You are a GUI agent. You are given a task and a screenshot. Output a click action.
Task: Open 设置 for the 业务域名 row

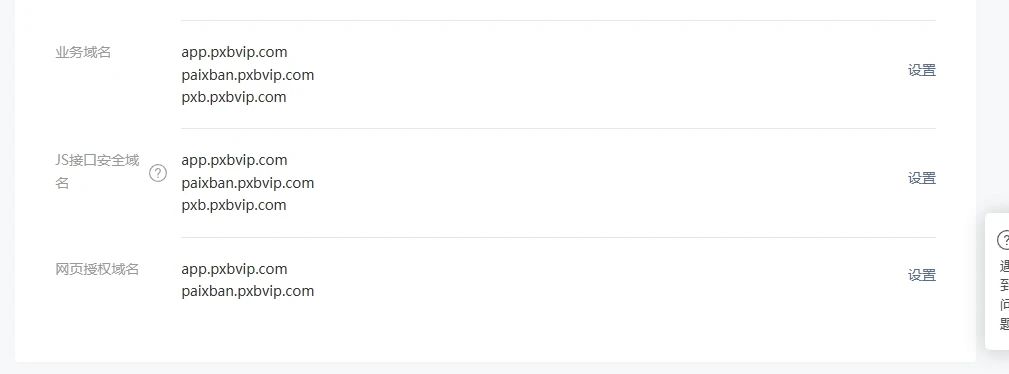click(x=921, y=70)
